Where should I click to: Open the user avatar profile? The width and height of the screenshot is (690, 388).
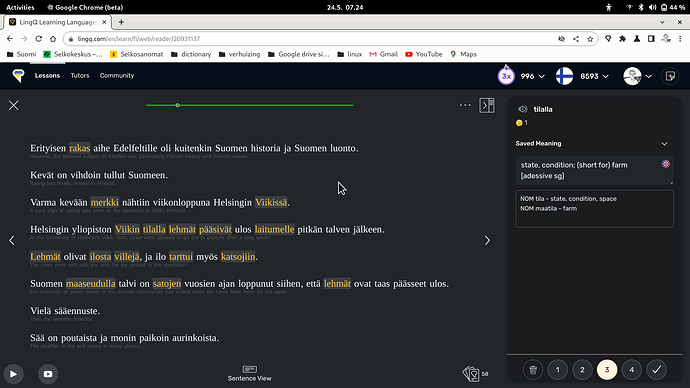tap(632, 76)
